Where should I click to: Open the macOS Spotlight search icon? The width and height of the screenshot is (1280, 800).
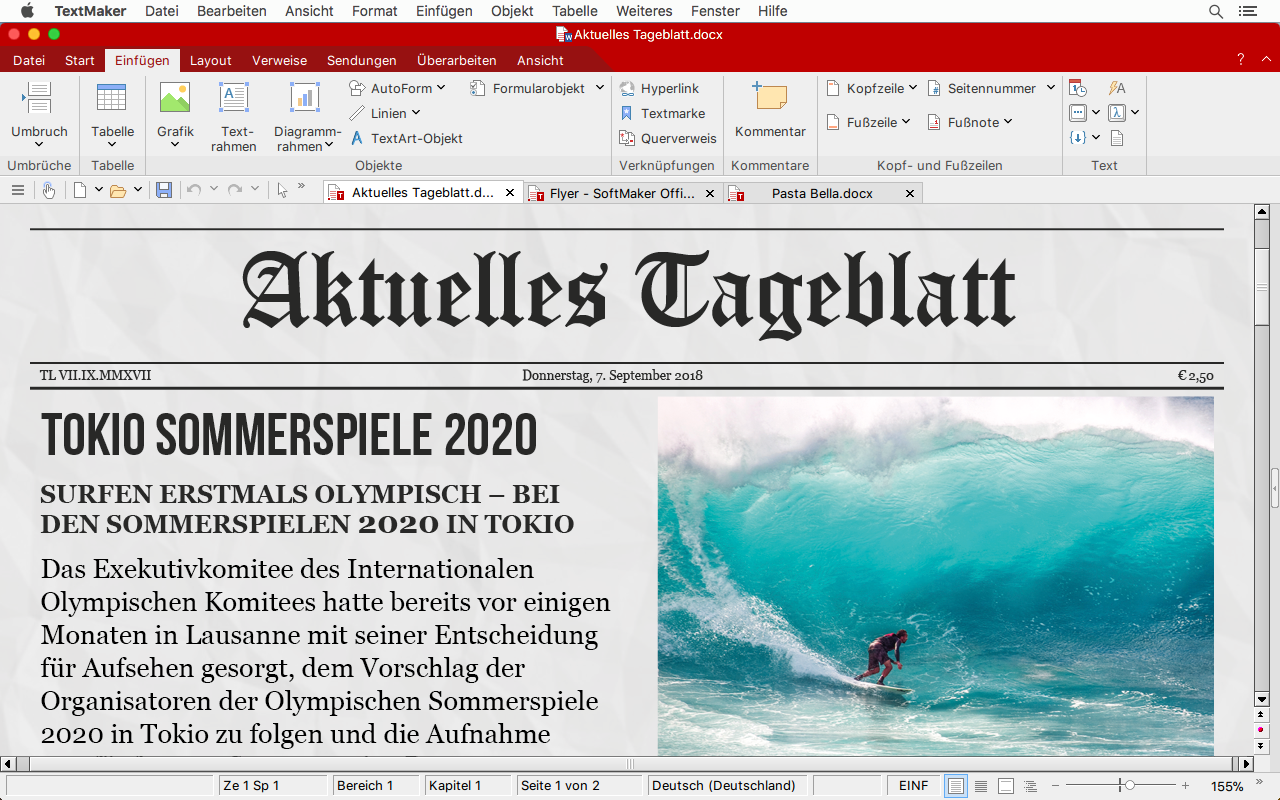[1216, 11]
